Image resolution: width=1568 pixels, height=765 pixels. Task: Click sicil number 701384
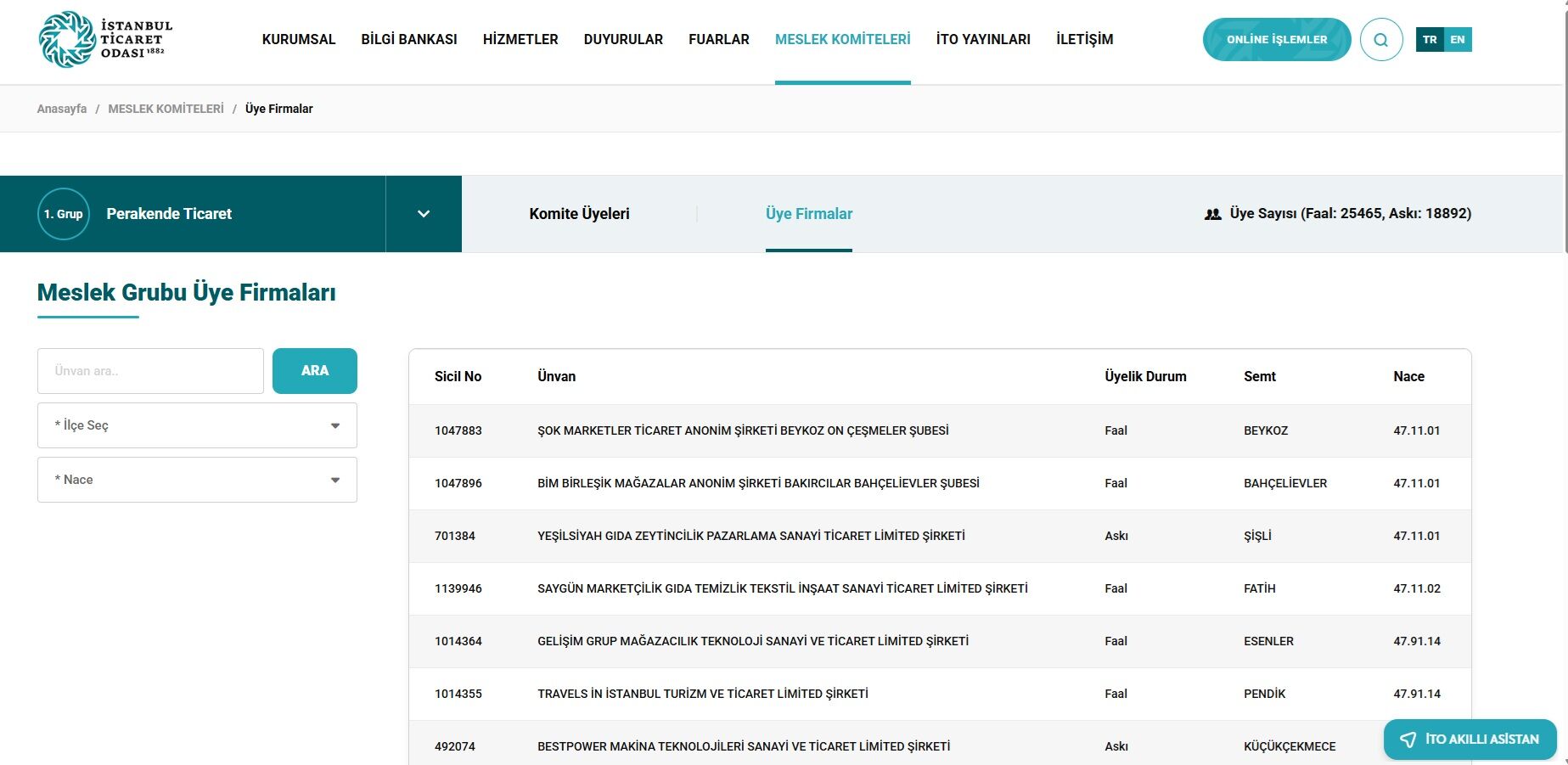455,536
